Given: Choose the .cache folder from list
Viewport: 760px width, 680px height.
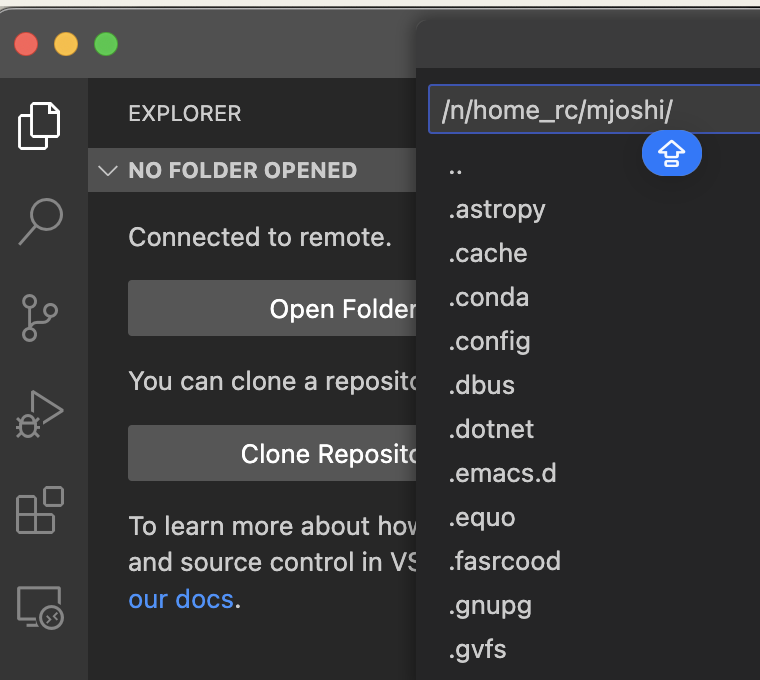Looking at the screenshot, I should 488,254.
